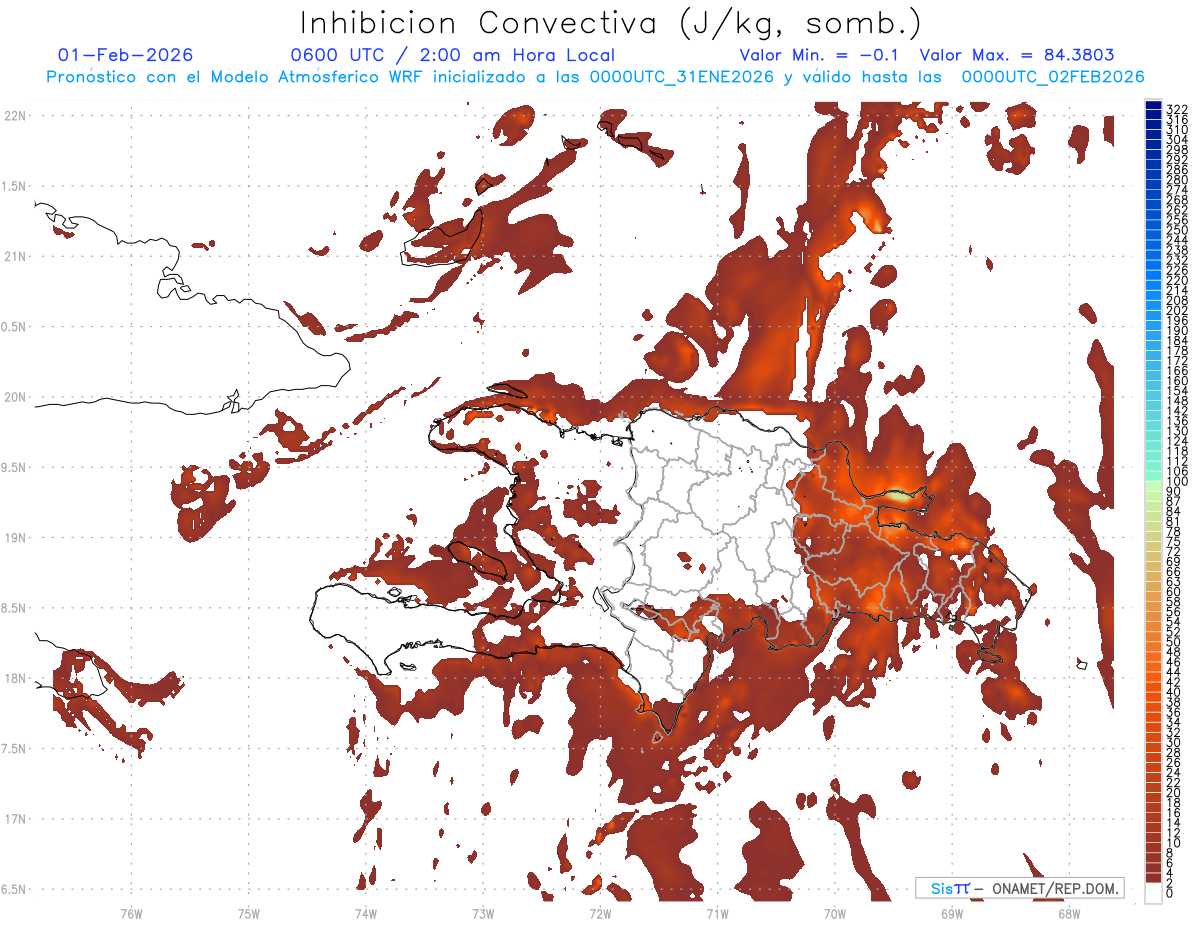This screenshot has width=1200, height=927.
Task: Click the "19N" latitude label
Action: pyautogui.click(x=16, y=538)
